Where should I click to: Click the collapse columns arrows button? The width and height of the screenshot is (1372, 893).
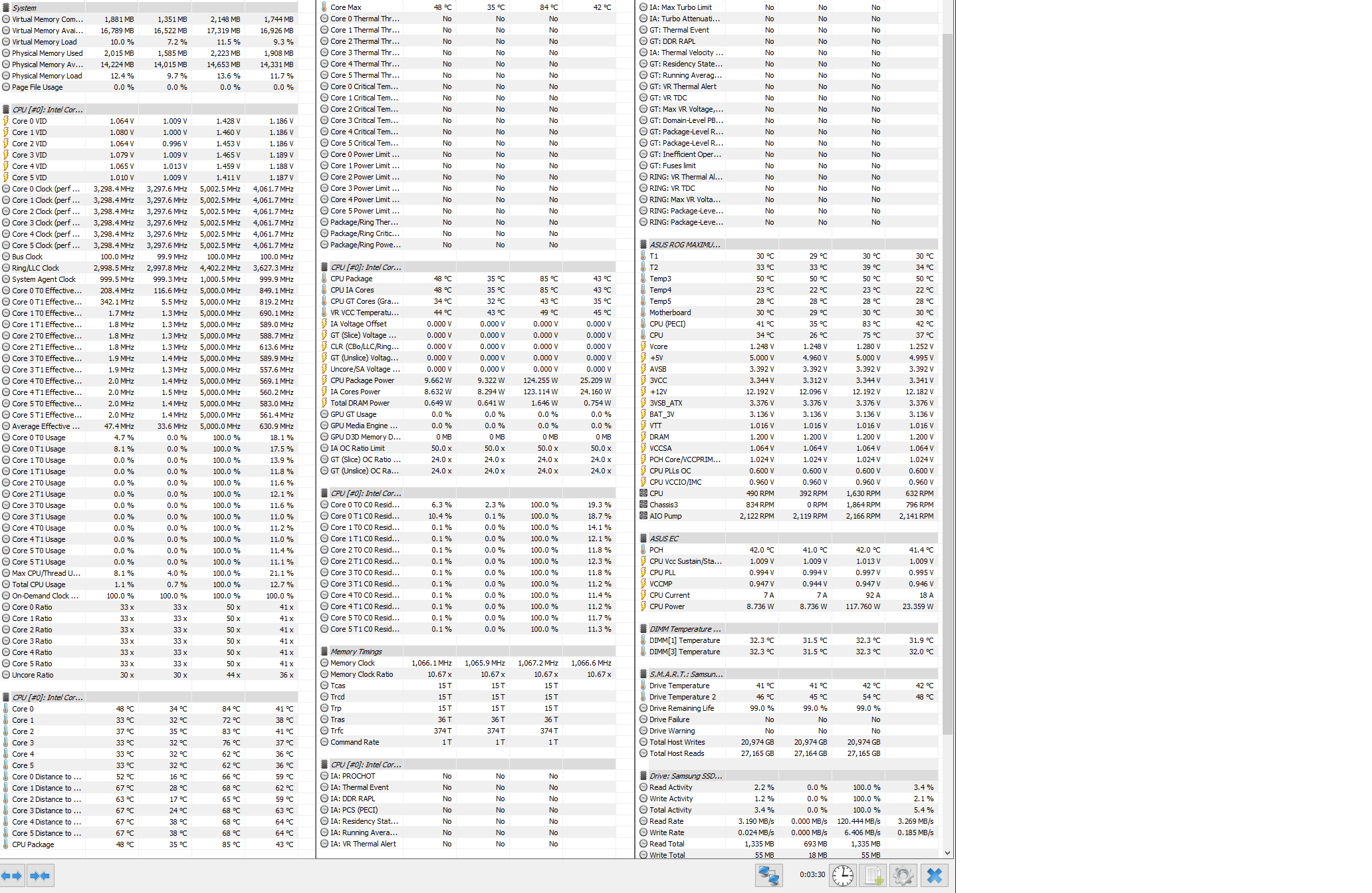40,876
